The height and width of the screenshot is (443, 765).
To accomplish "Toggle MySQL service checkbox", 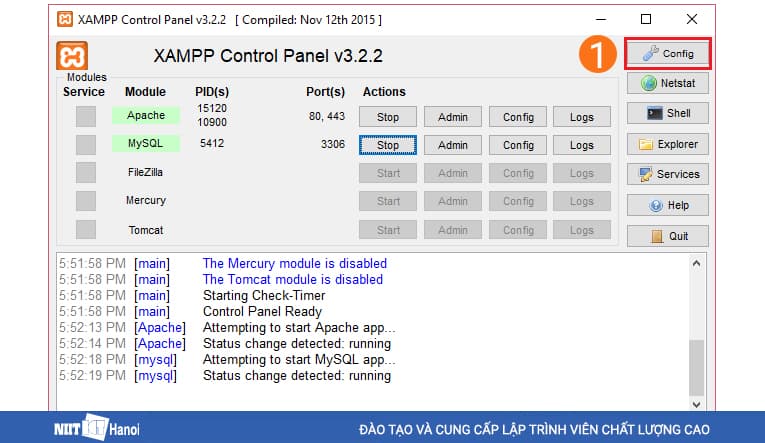I will click(x=86, y=144).
